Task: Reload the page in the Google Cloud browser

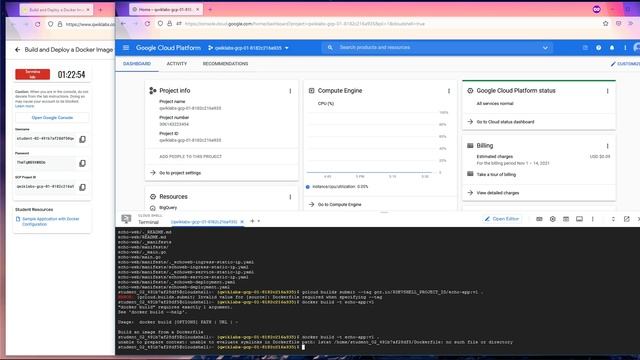Action: point(147,24)
